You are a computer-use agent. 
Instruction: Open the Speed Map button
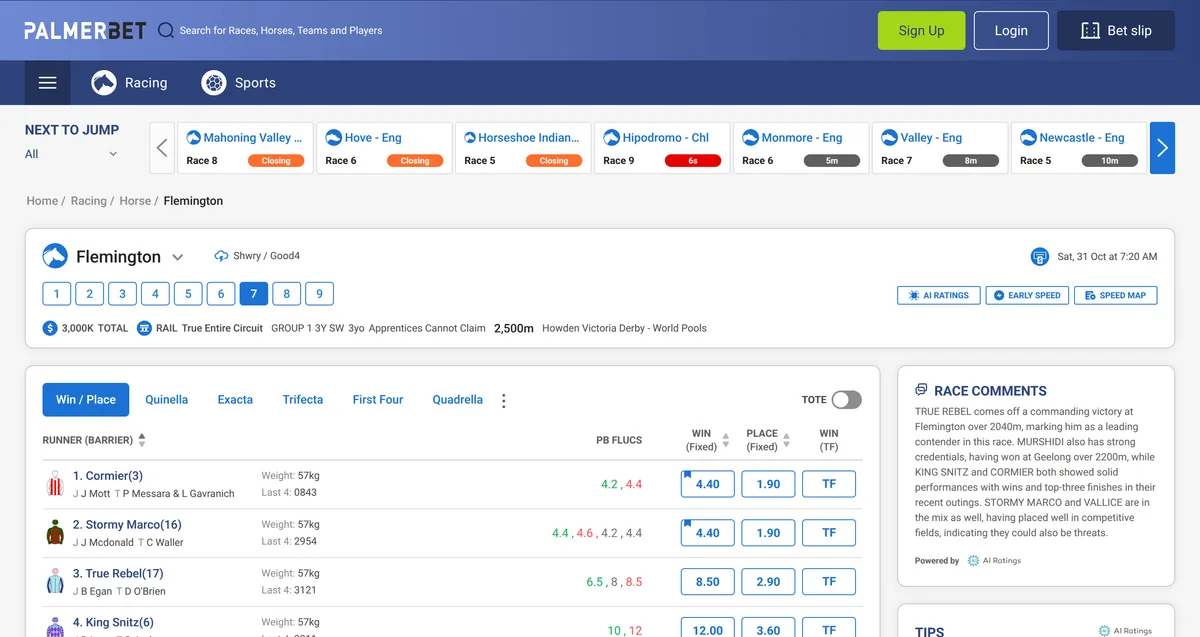coord(1115,295)
